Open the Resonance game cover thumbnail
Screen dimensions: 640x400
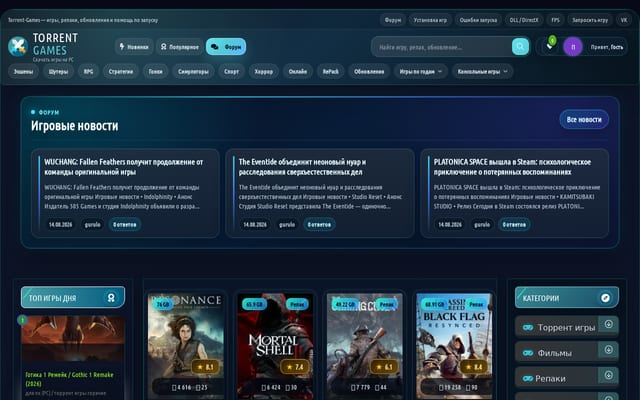point(186,346)
